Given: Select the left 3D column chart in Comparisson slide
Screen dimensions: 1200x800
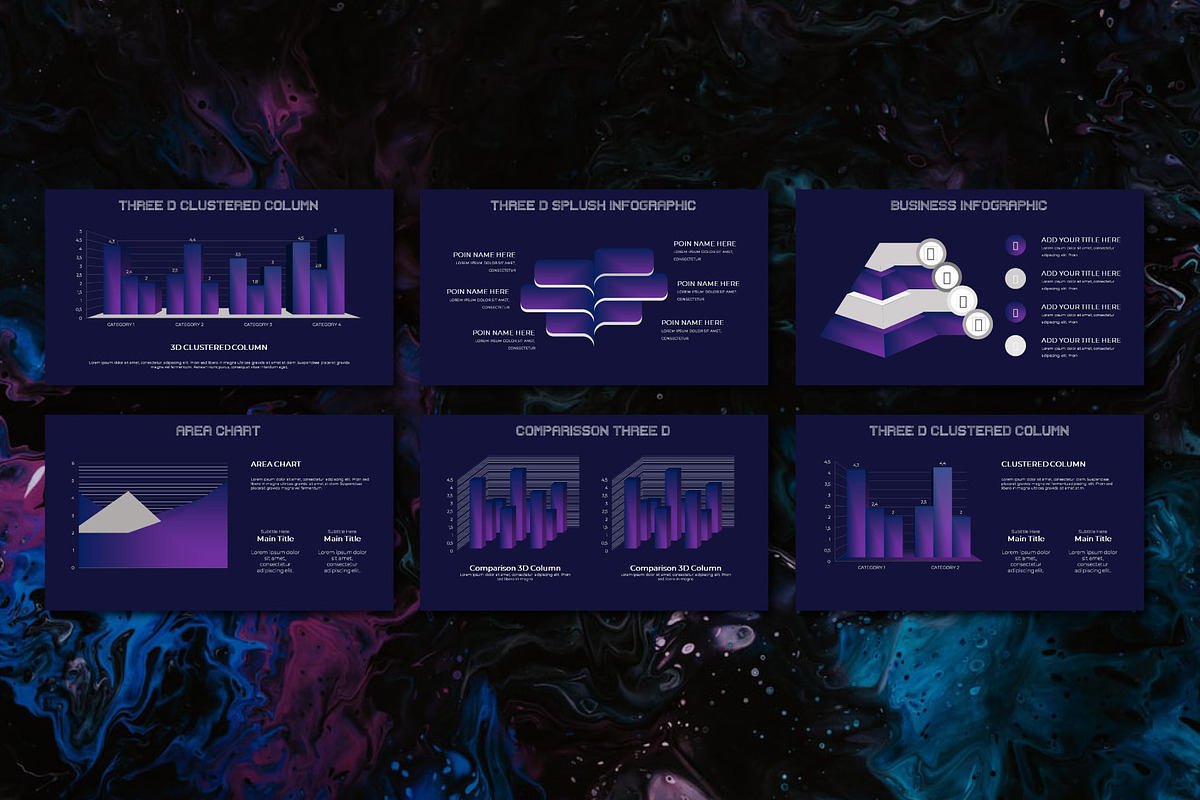Looking at the screenshot, I should tap(513, 504).
